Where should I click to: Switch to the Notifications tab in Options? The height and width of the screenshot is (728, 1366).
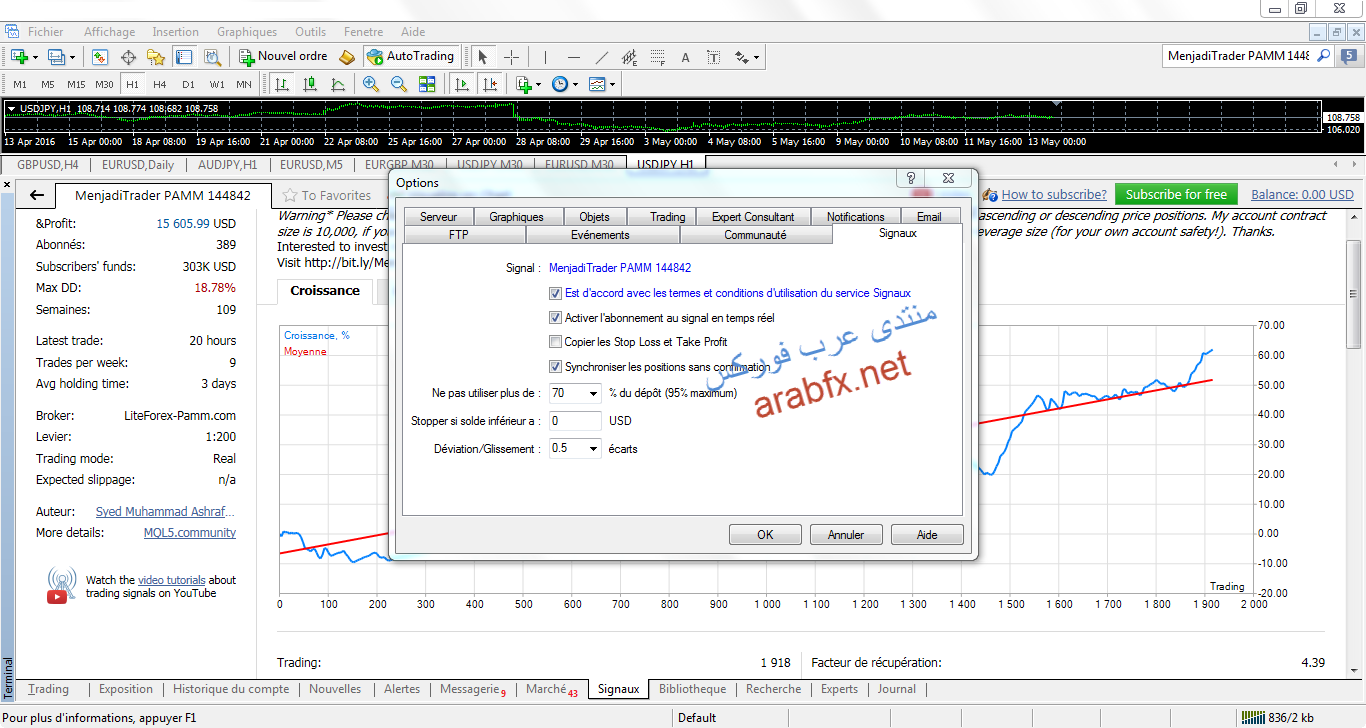point(856,216)
